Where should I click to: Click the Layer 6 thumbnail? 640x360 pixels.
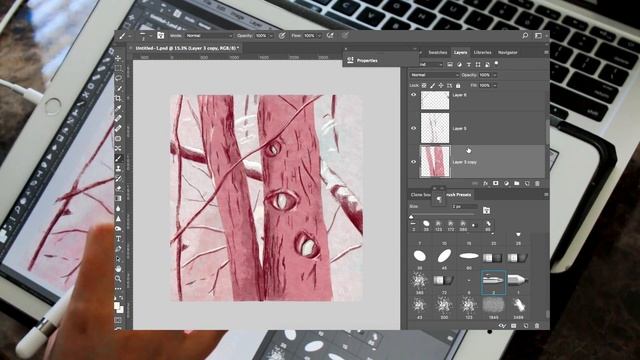(x=435, y=100)
